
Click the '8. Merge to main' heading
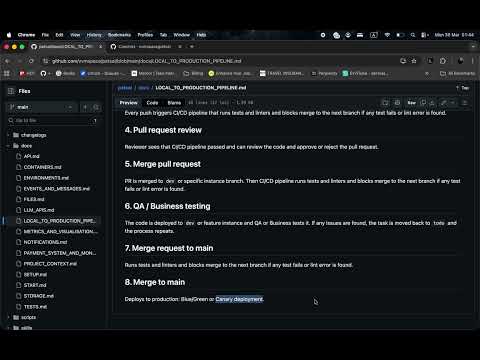coord(155,282)
